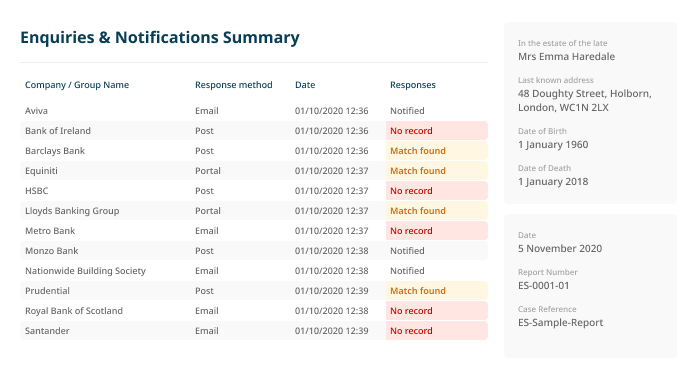Screen dimensions: 700x380
Task: Select the Metro Bank row name
Action: (x=50, y=231)
